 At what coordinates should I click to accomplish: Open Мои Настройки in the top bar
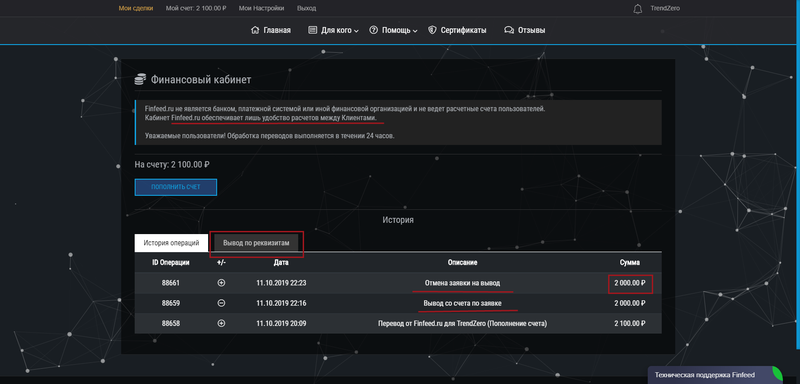click(x=261, y=8)
